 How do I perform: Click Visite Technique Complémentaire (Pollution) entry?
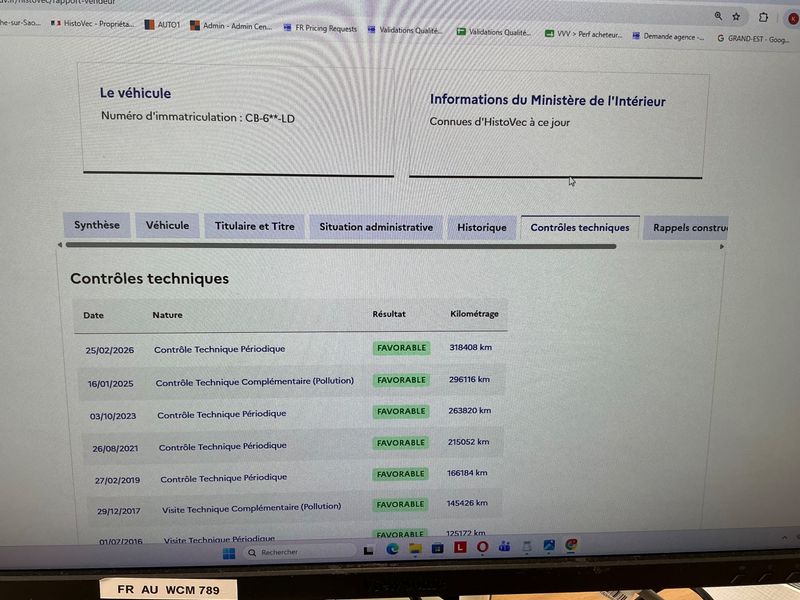coord(252,508)
